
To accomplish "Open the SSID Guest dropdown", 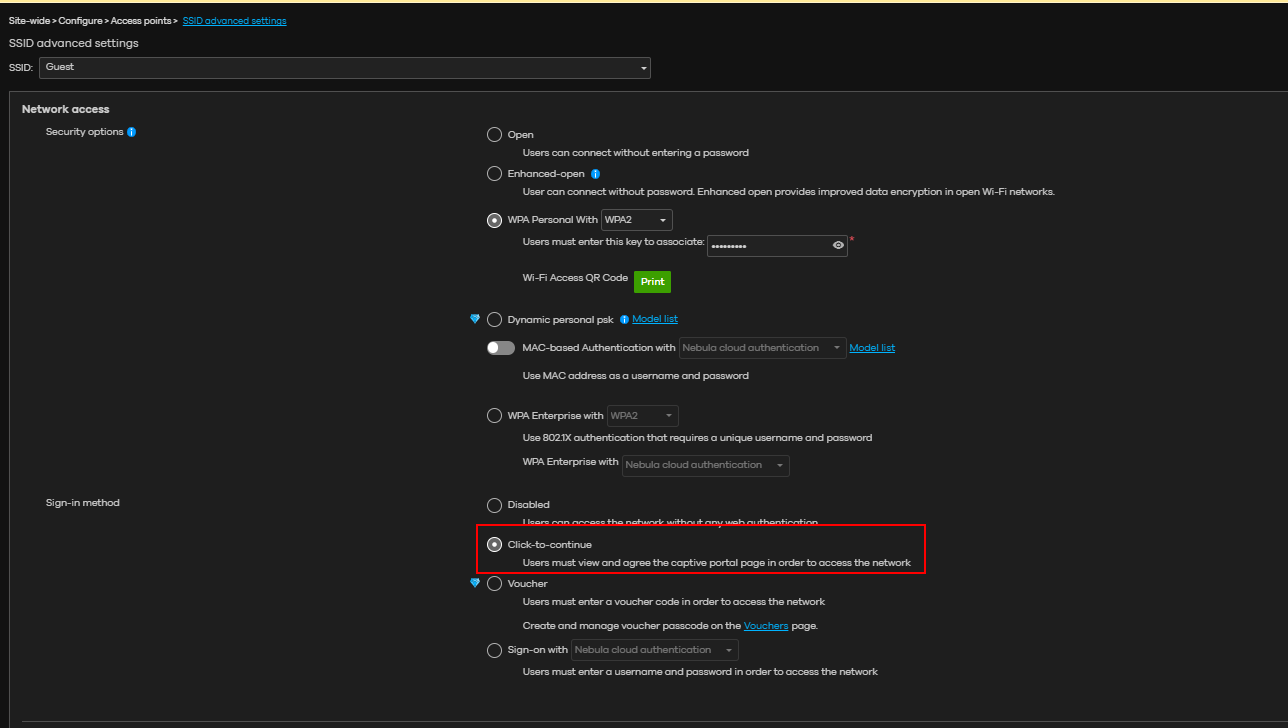I will [x=345, y=67].
